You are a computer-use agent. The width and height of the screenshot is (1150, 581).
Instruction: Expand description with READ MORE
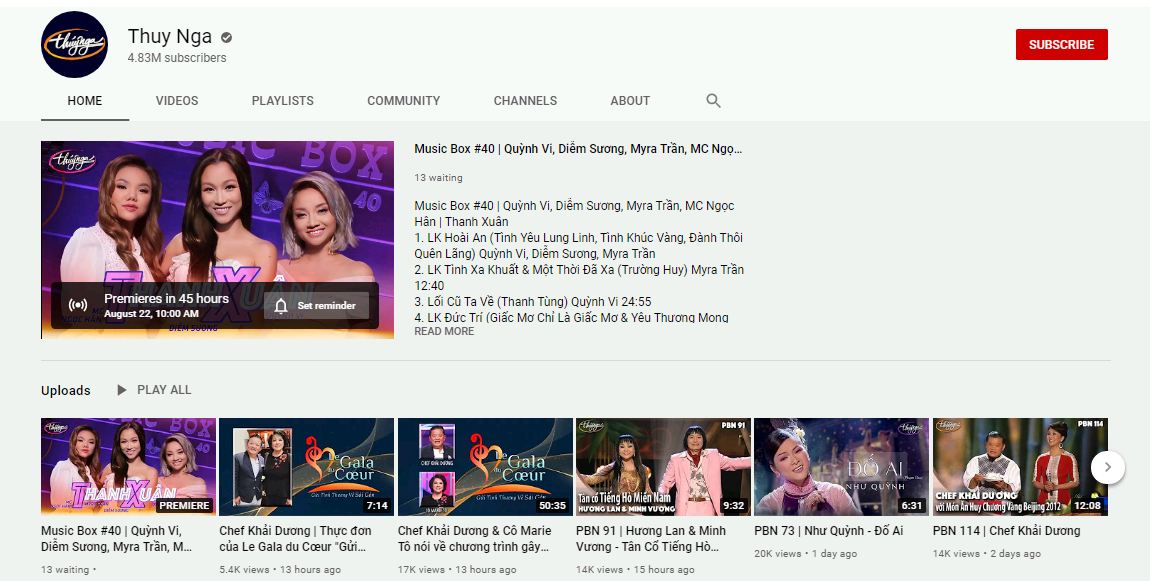click(x=444, y=331)
